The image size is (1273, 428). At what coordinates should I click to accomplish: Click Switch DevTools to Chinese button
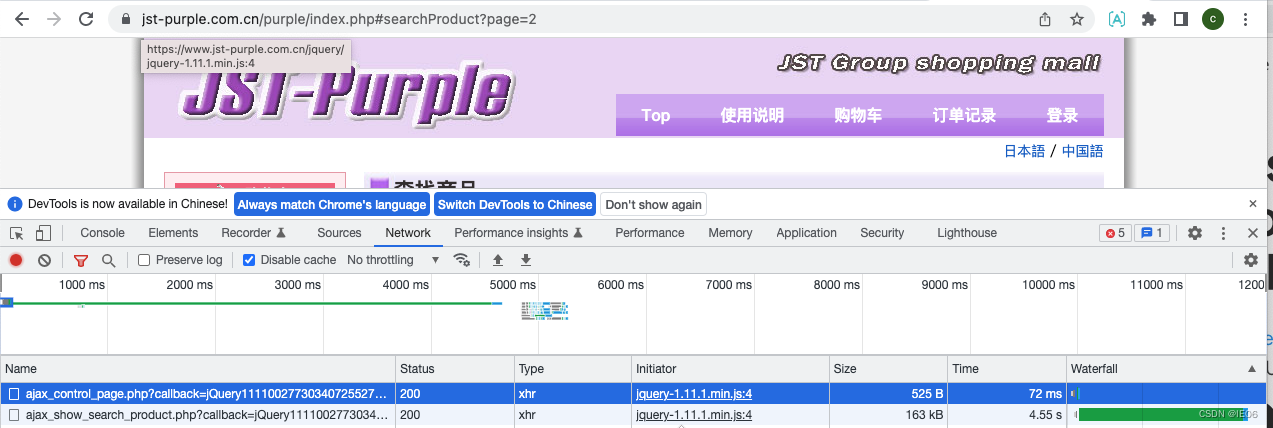pos(515,204)
